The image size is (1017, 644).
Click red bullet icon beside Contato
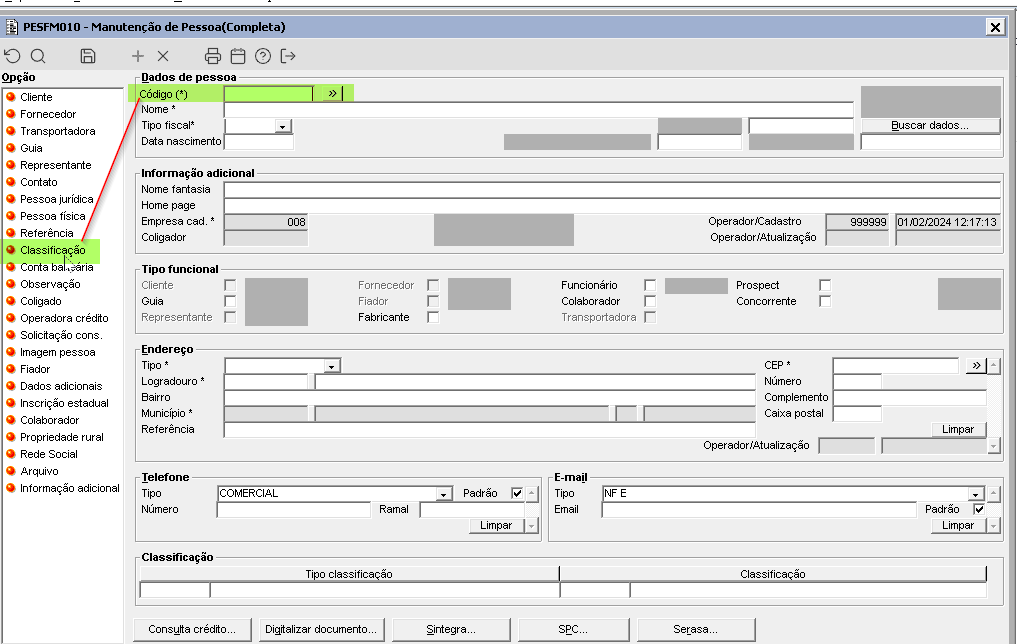click(11, 182)
